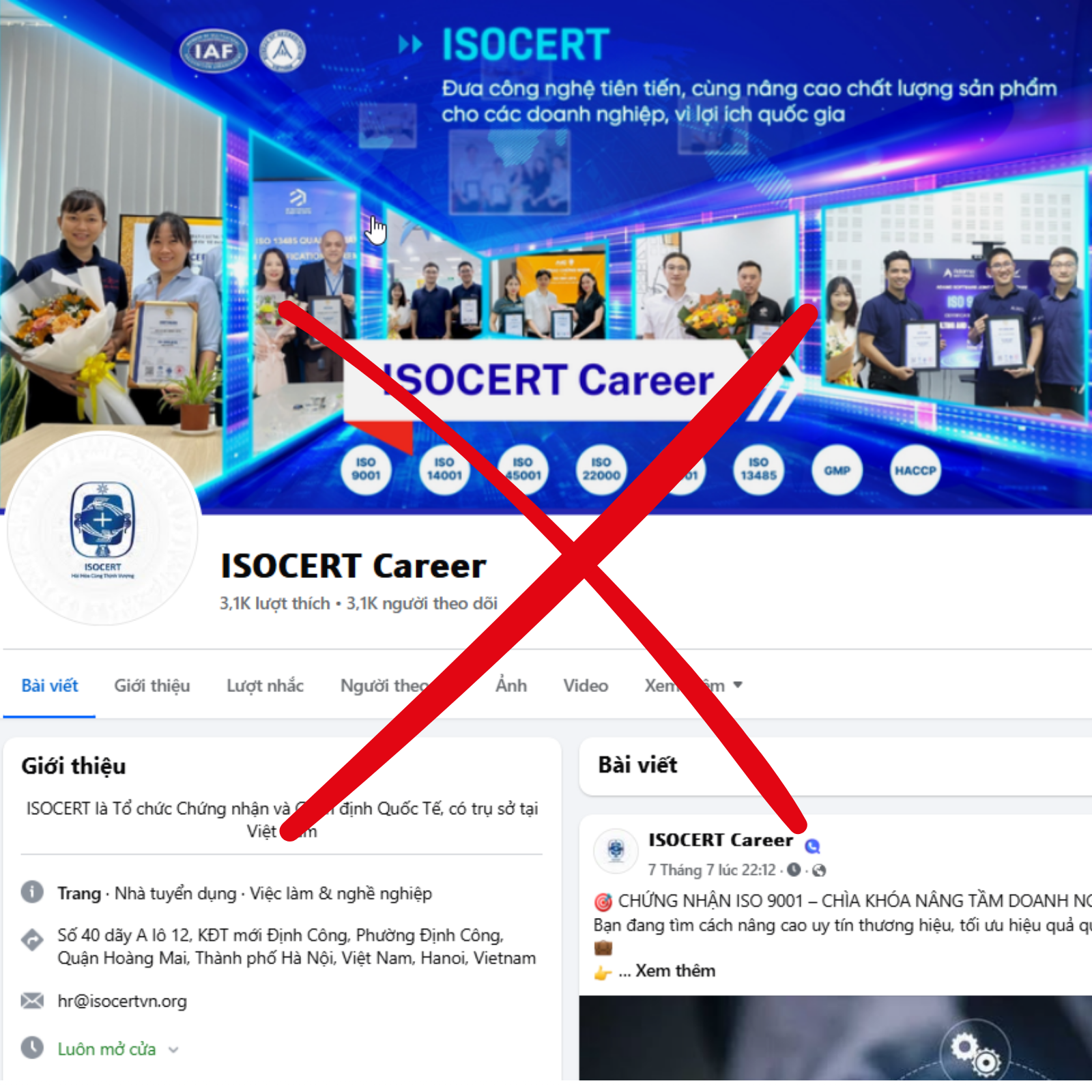Click the IAF logo on cover

214,51
